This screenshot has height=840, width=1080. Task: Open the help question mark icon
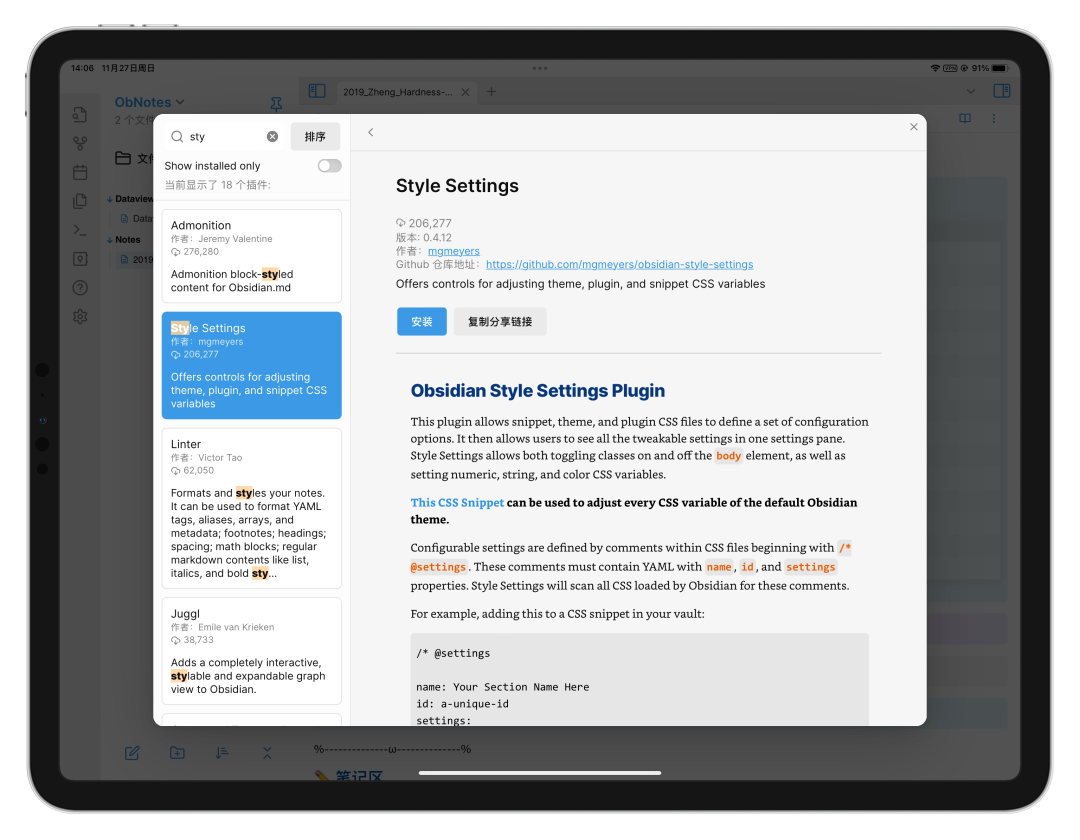click(x=80, y=288)
